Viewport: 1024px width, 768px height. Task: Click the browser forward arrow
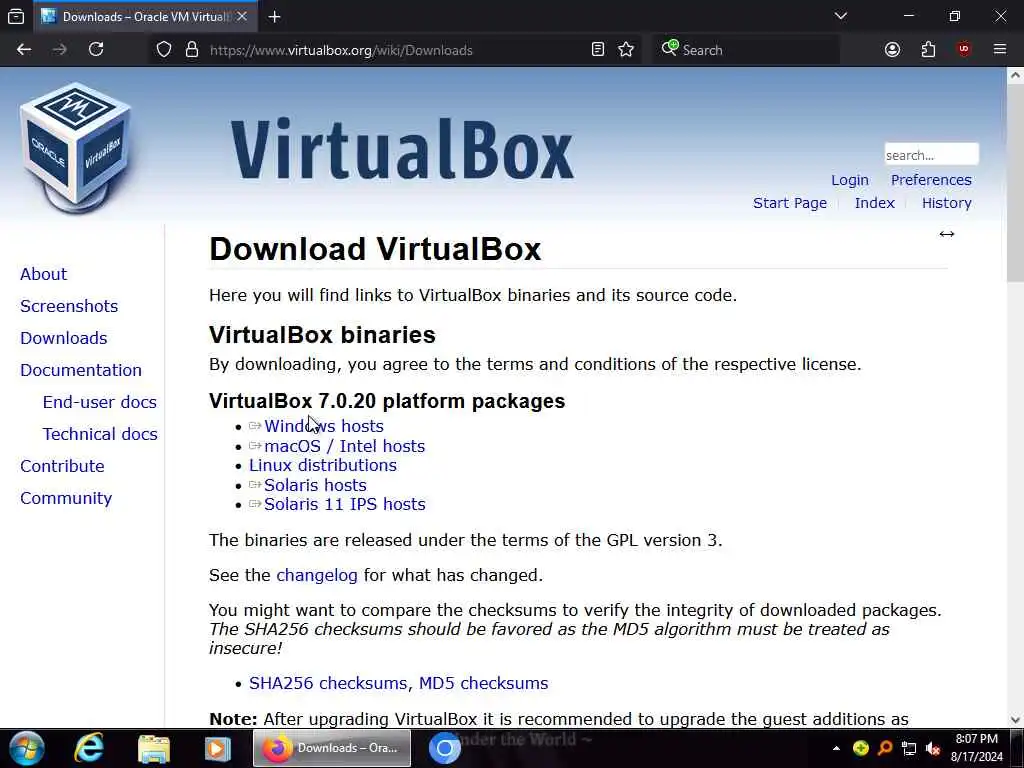59,50
